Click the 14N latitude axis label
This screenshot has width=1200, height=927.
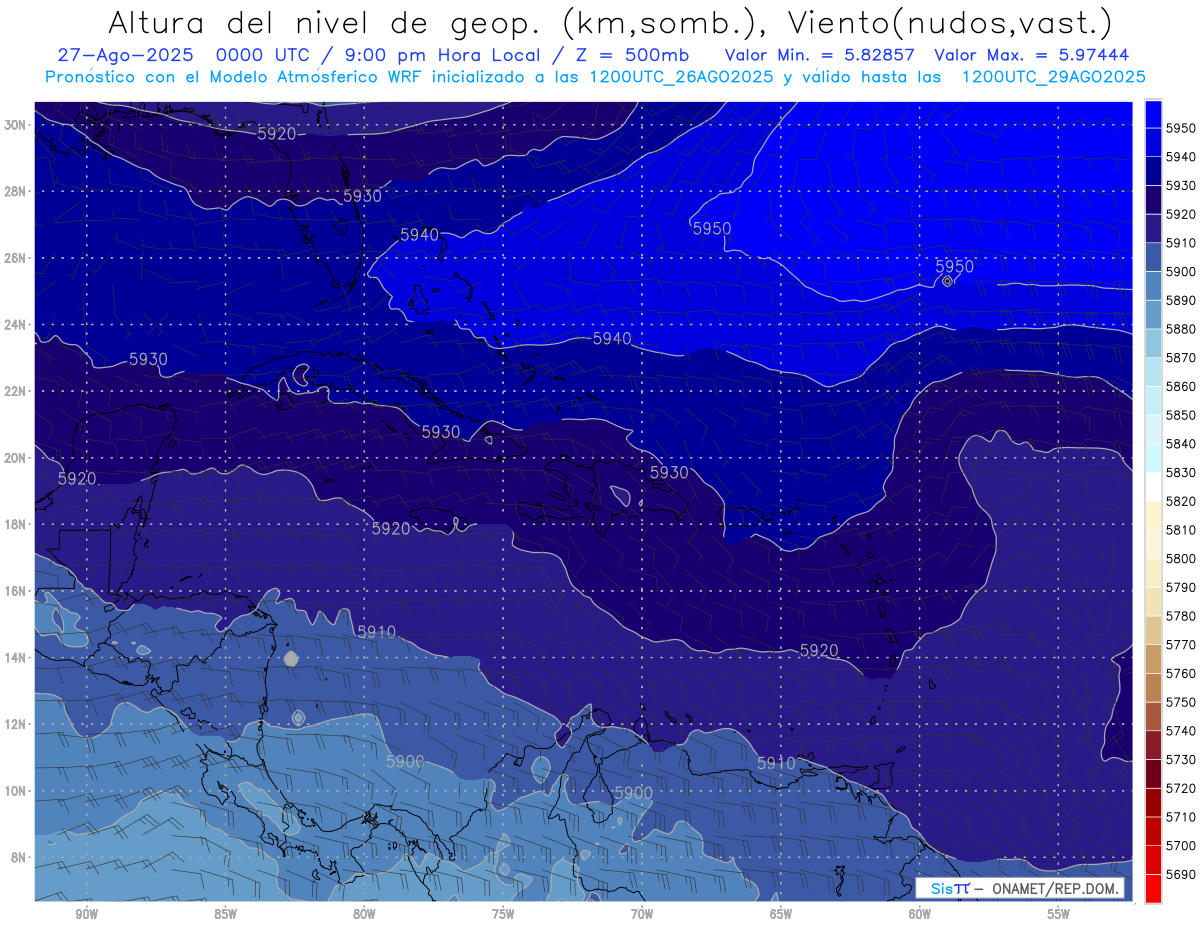point(17,657)
